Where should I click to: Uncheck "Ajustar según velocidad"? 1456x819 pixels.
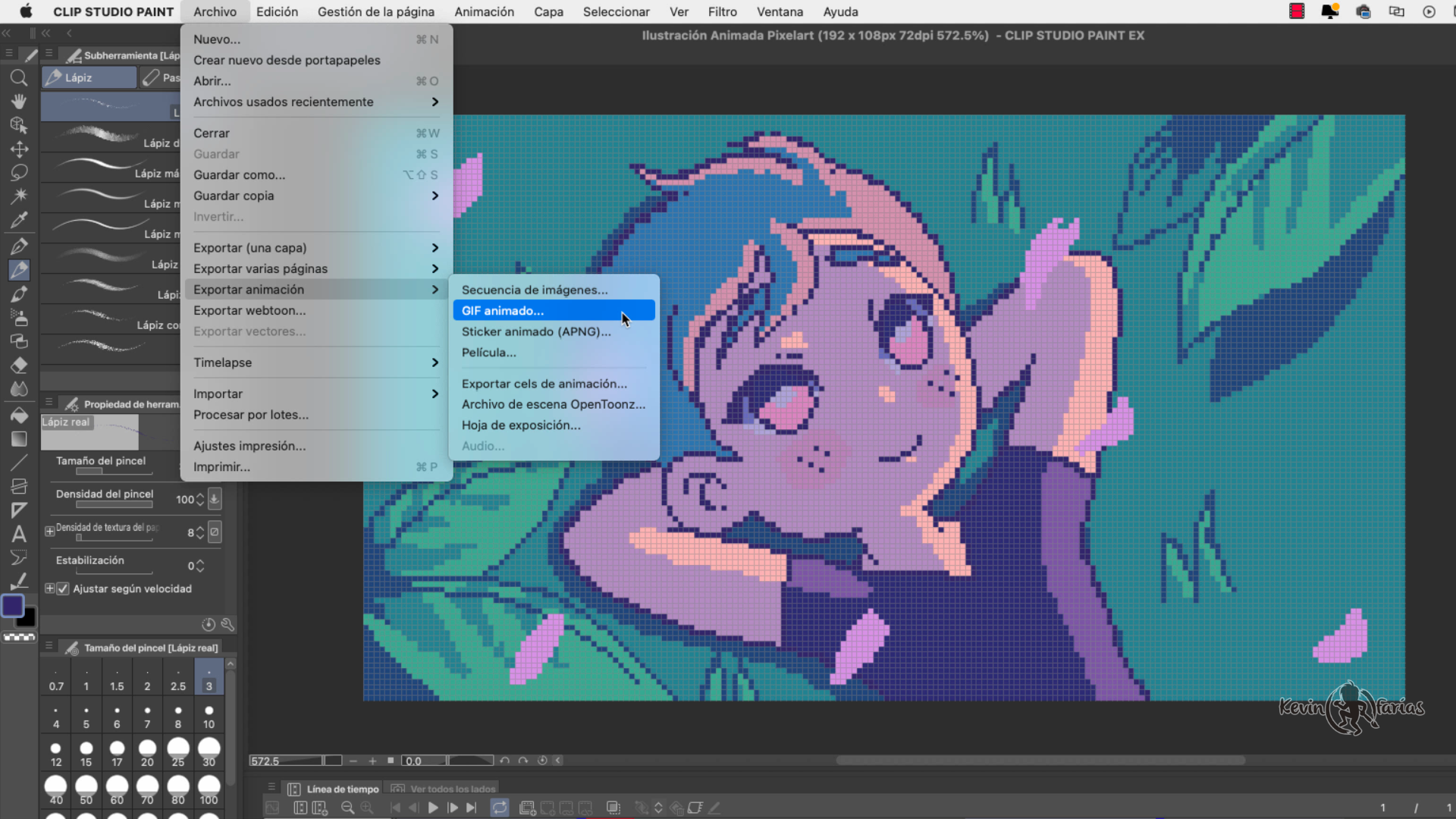click(63, 588)
